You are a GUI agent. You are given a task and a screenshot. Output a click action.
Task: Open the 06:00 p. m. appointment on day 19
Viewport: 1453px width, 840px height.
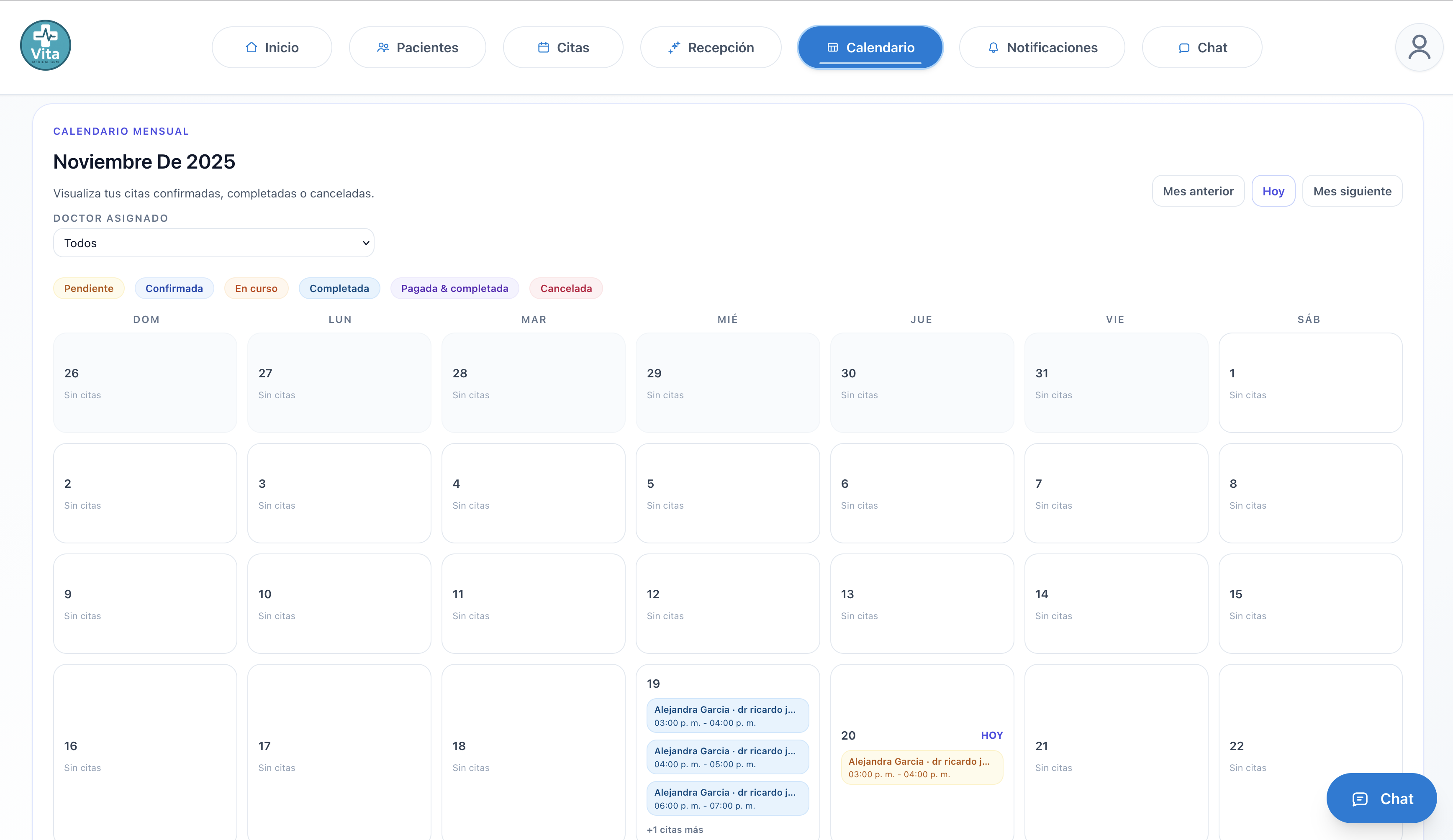727,799
